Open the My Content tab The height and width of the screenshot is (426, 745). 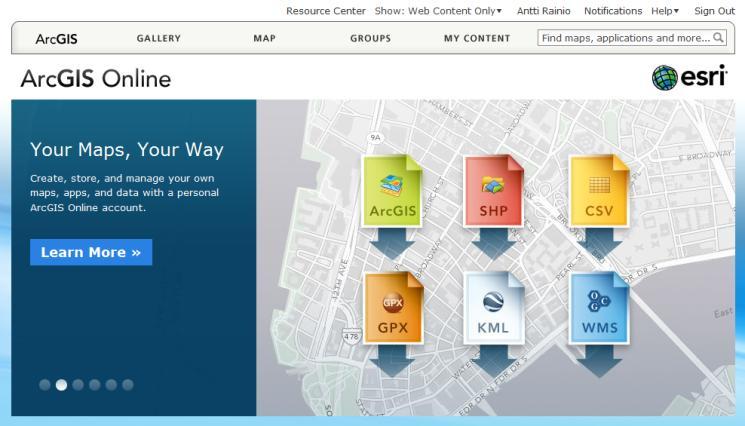pos(477,38)
